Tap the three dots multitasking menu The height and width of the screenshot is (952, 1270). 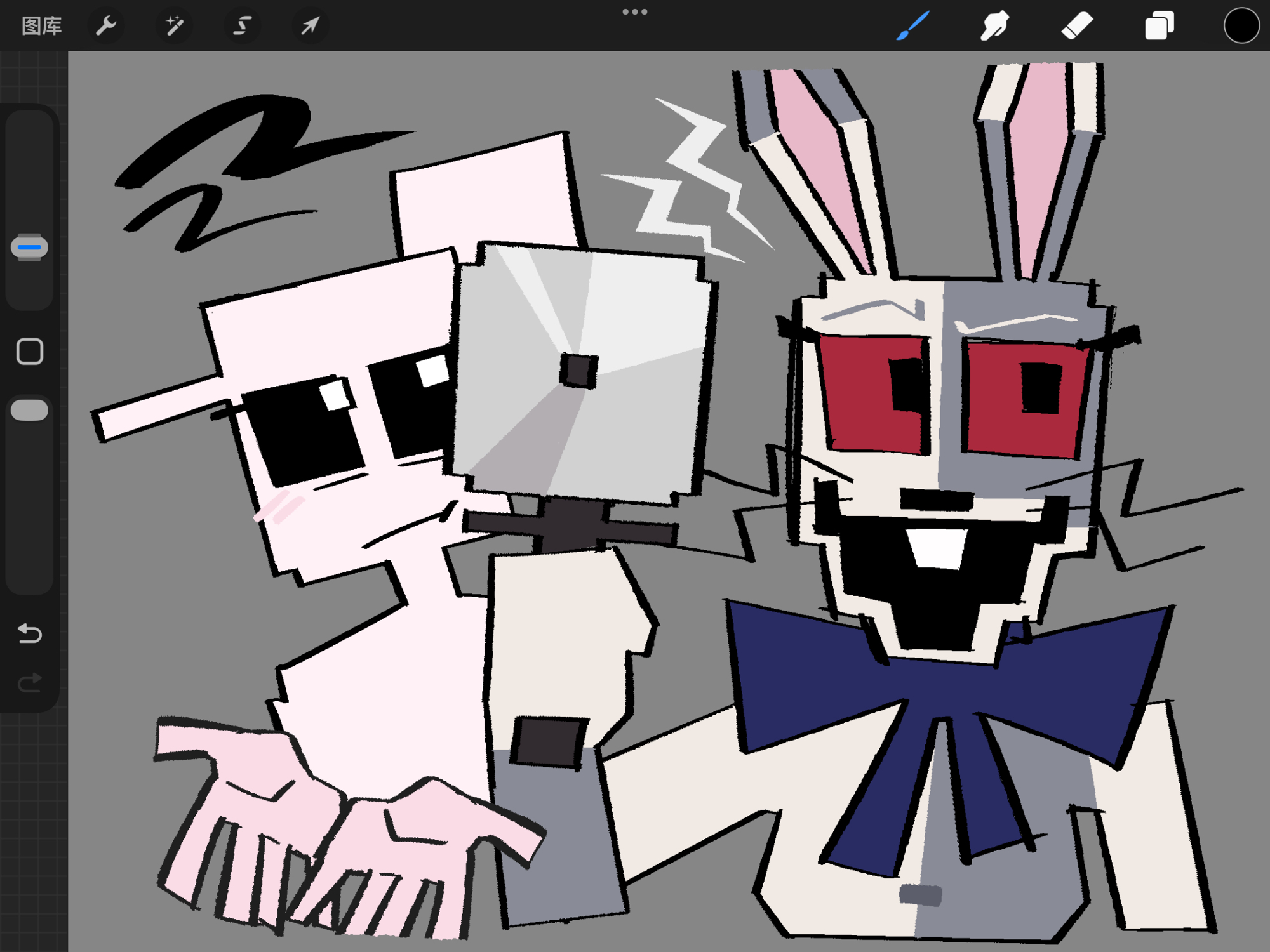click(x=634, y=11)
